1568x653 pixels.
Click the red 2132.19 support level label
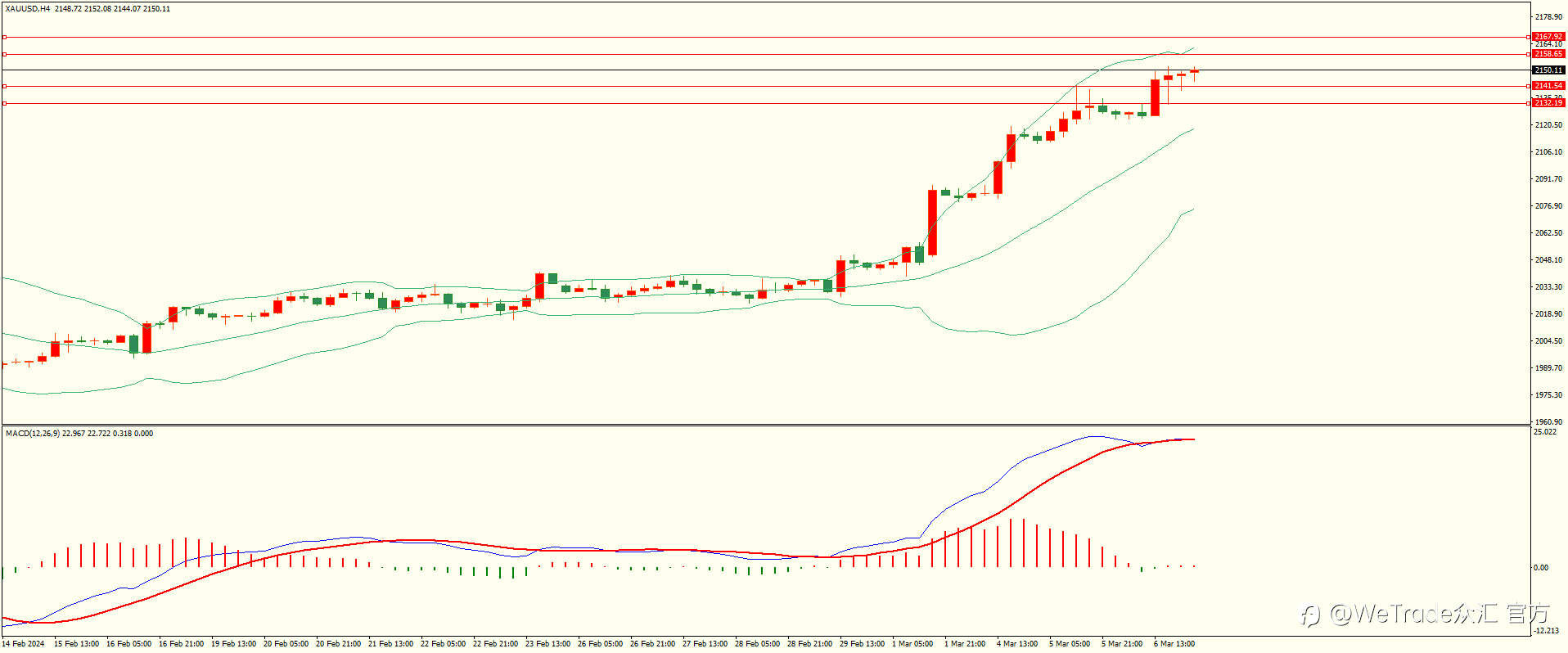[x=1548, y=103]
